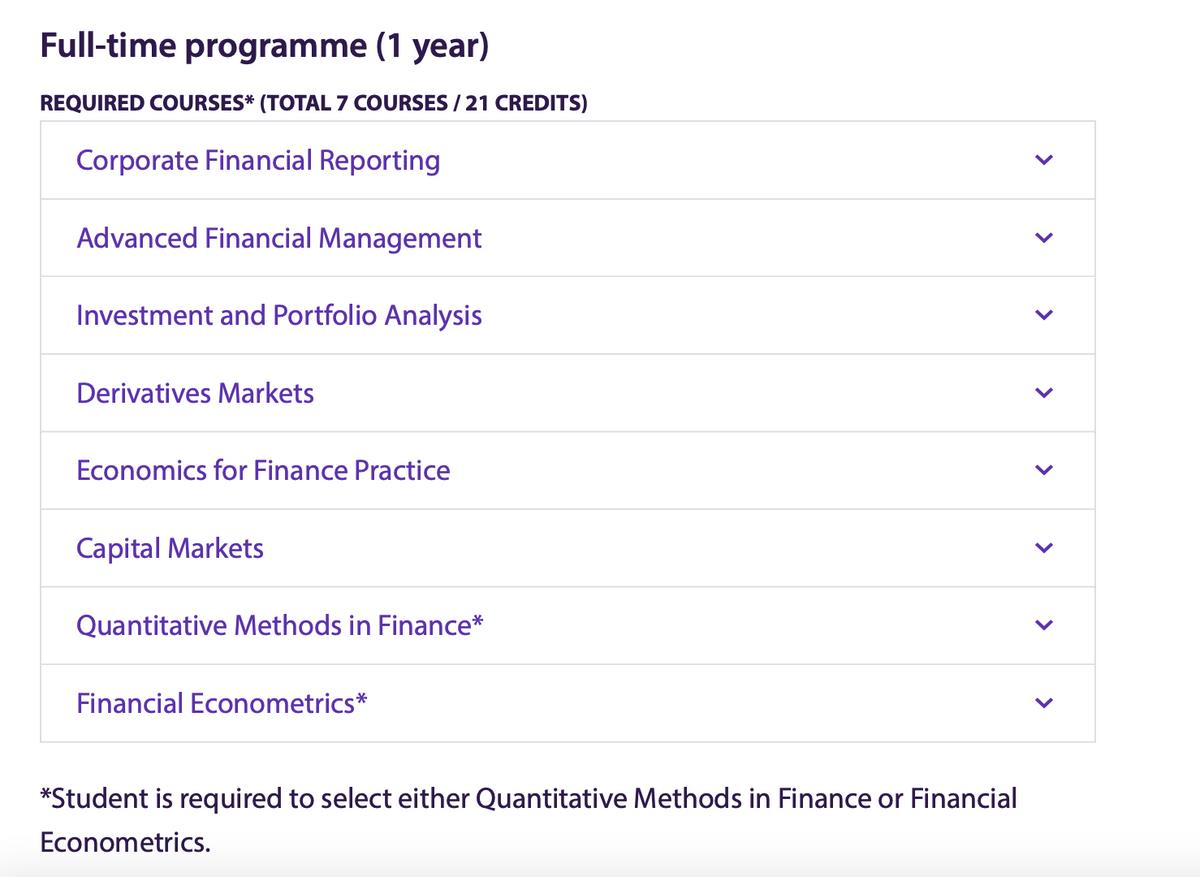Open Investment and Portfolio Analysis arrow icon
This screenshot has height=877, width=1200.
pyautogui.click(x=1045, y=315)
